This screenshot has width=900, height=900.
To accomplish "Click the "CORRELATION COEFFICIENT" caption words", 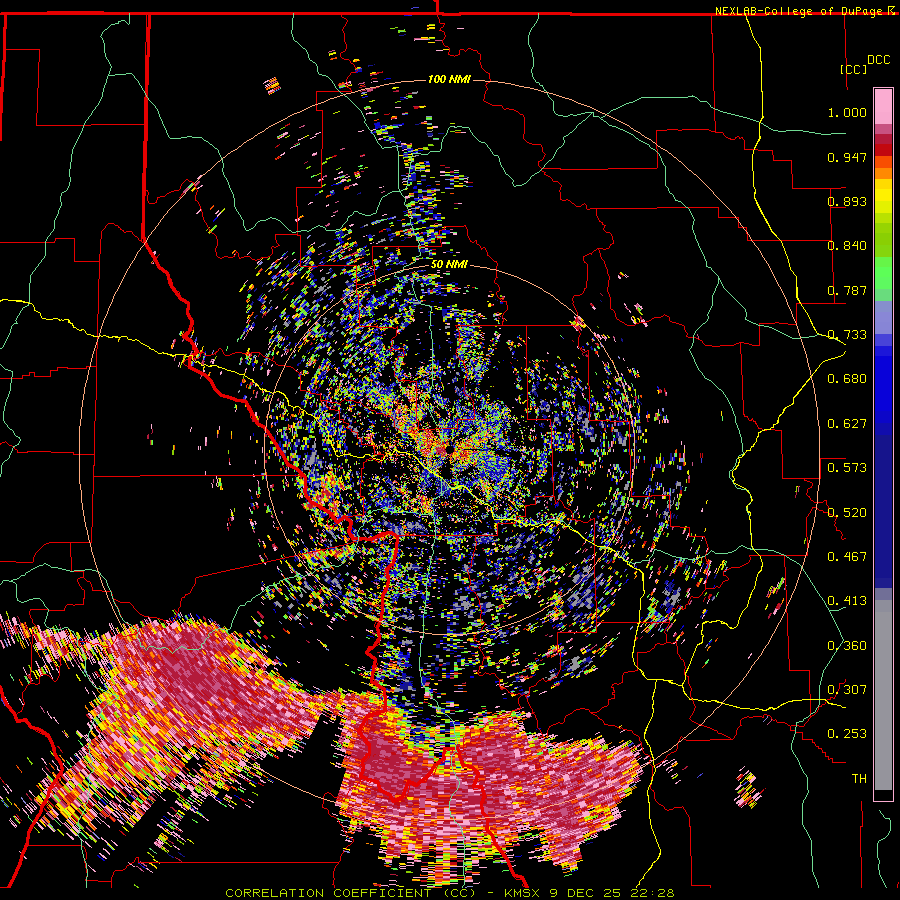I will (x=328, y=893).
